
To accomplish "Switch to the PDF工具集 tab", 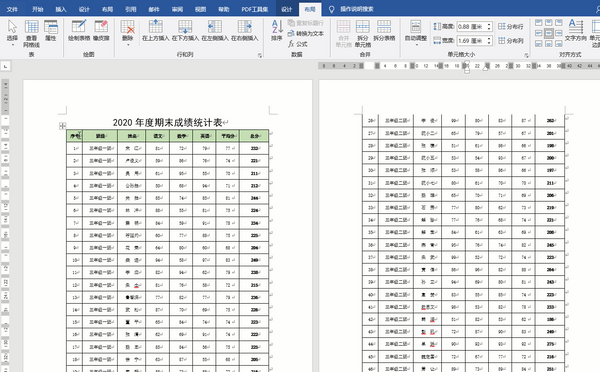I will 254,9.
